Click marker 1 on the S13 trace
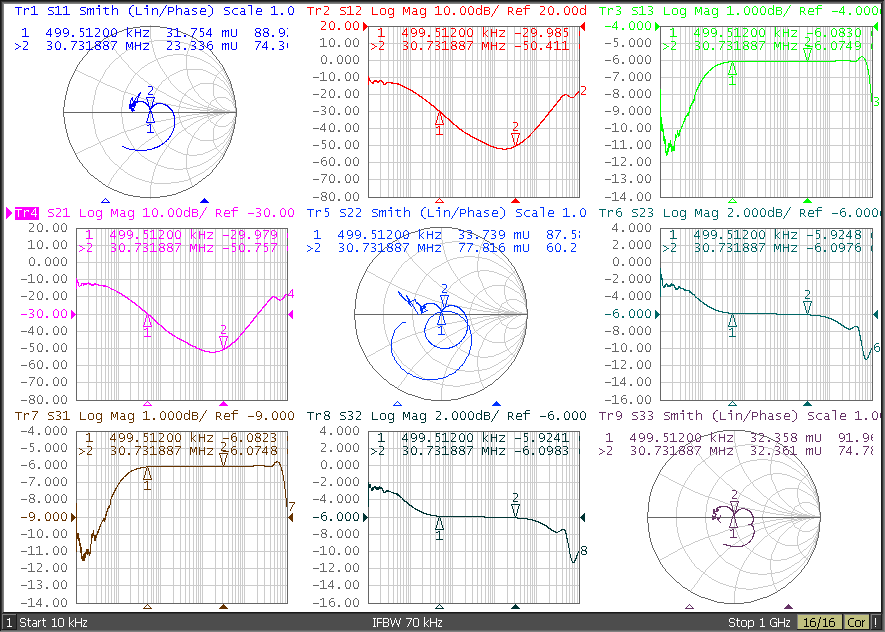This screenshot has height=632, width=885. [732, 71]
